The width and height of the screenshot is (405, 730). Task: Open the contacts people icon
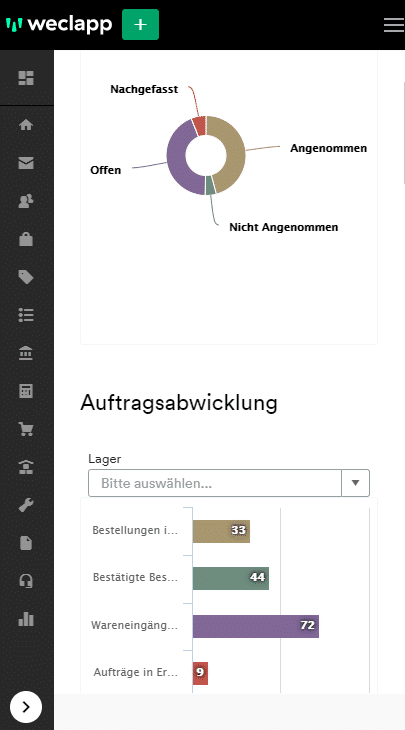click(x=26, y=201)
